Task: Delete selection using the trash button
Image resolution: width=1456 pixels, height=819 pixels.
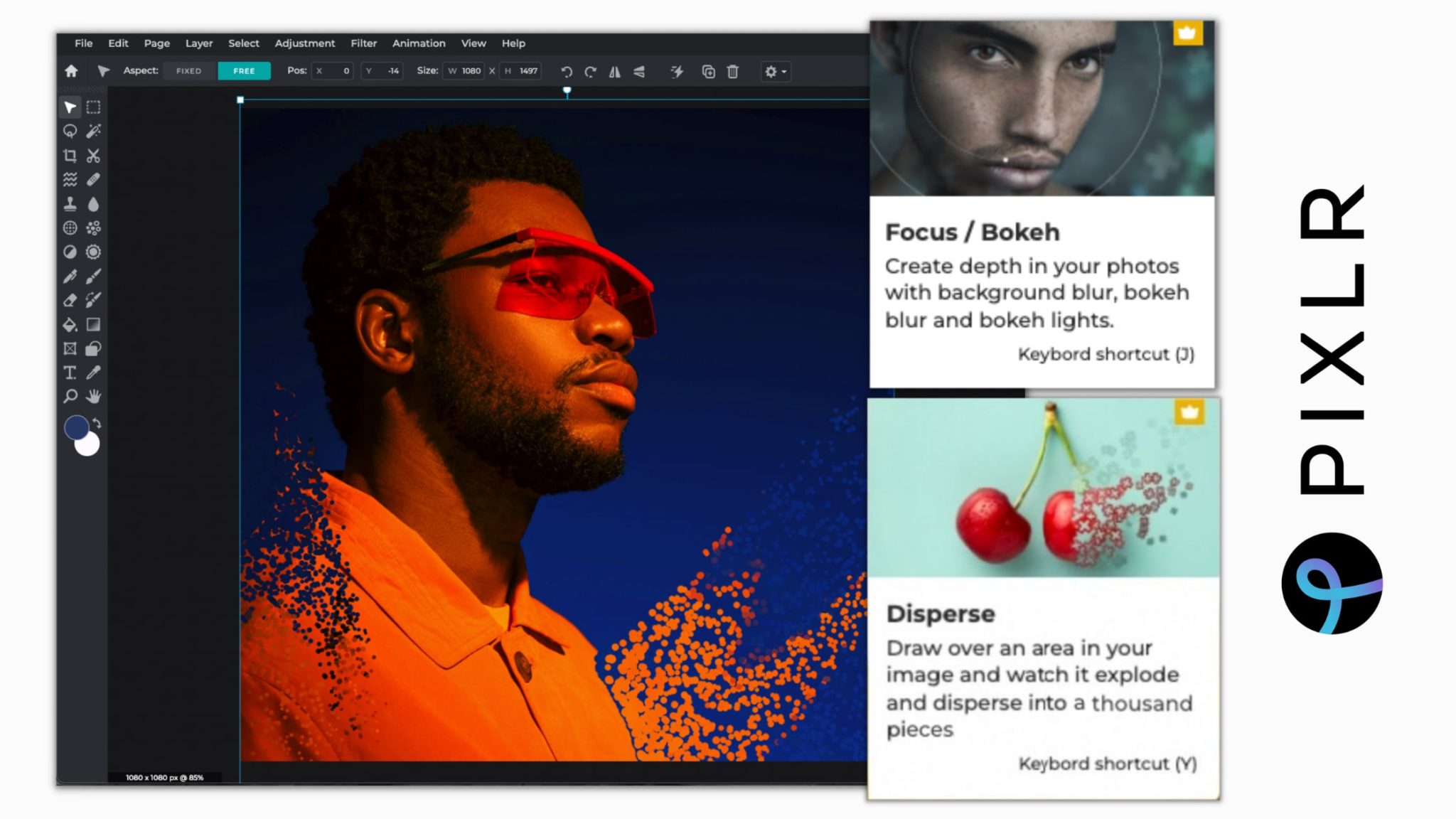Action: [734, 71]
